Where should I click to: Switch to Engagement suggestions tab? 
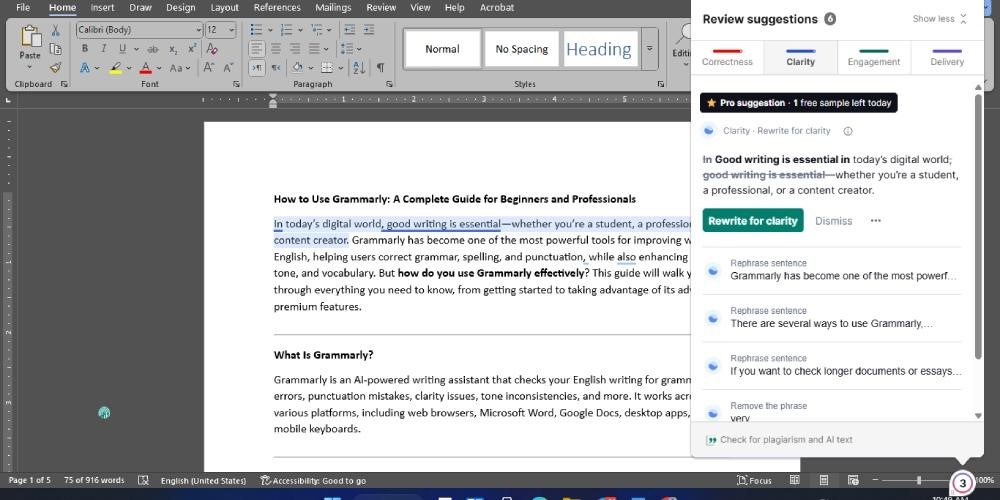point(874,57)
